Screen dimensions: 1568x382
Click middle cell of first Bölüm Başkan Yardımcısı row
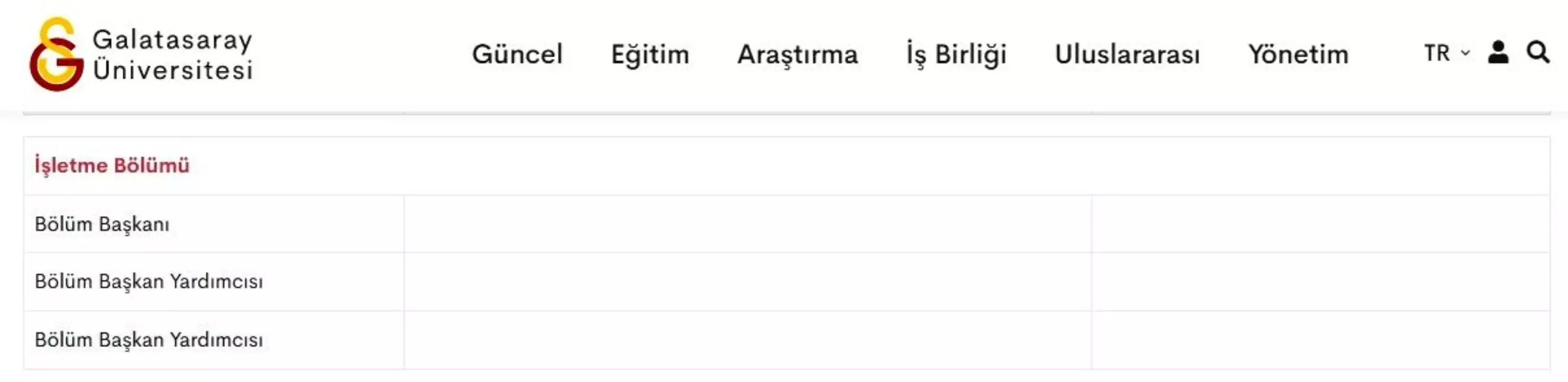click(748, 281)
